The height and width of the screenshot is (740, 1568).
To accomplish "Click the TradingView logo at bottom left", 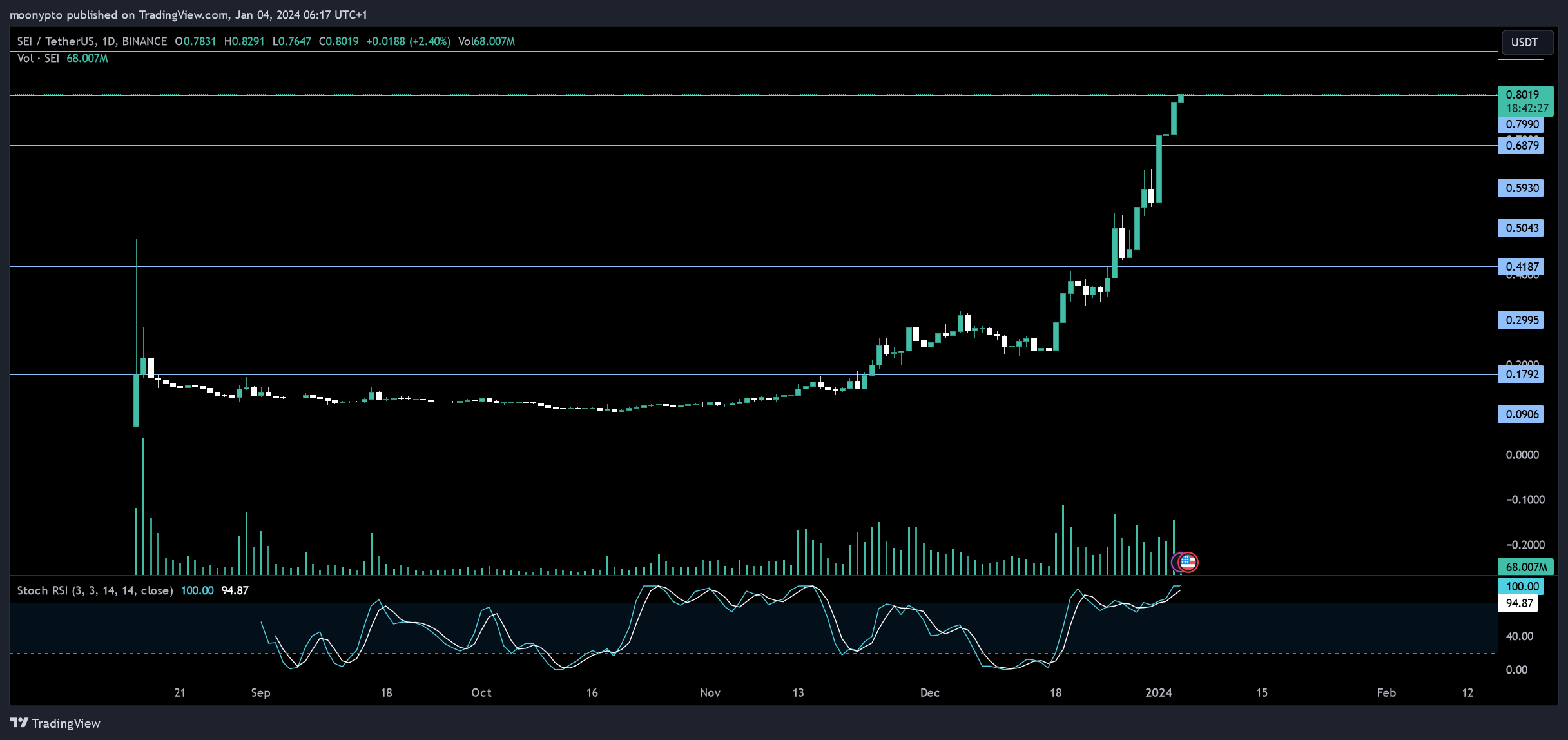I will 55,723.
